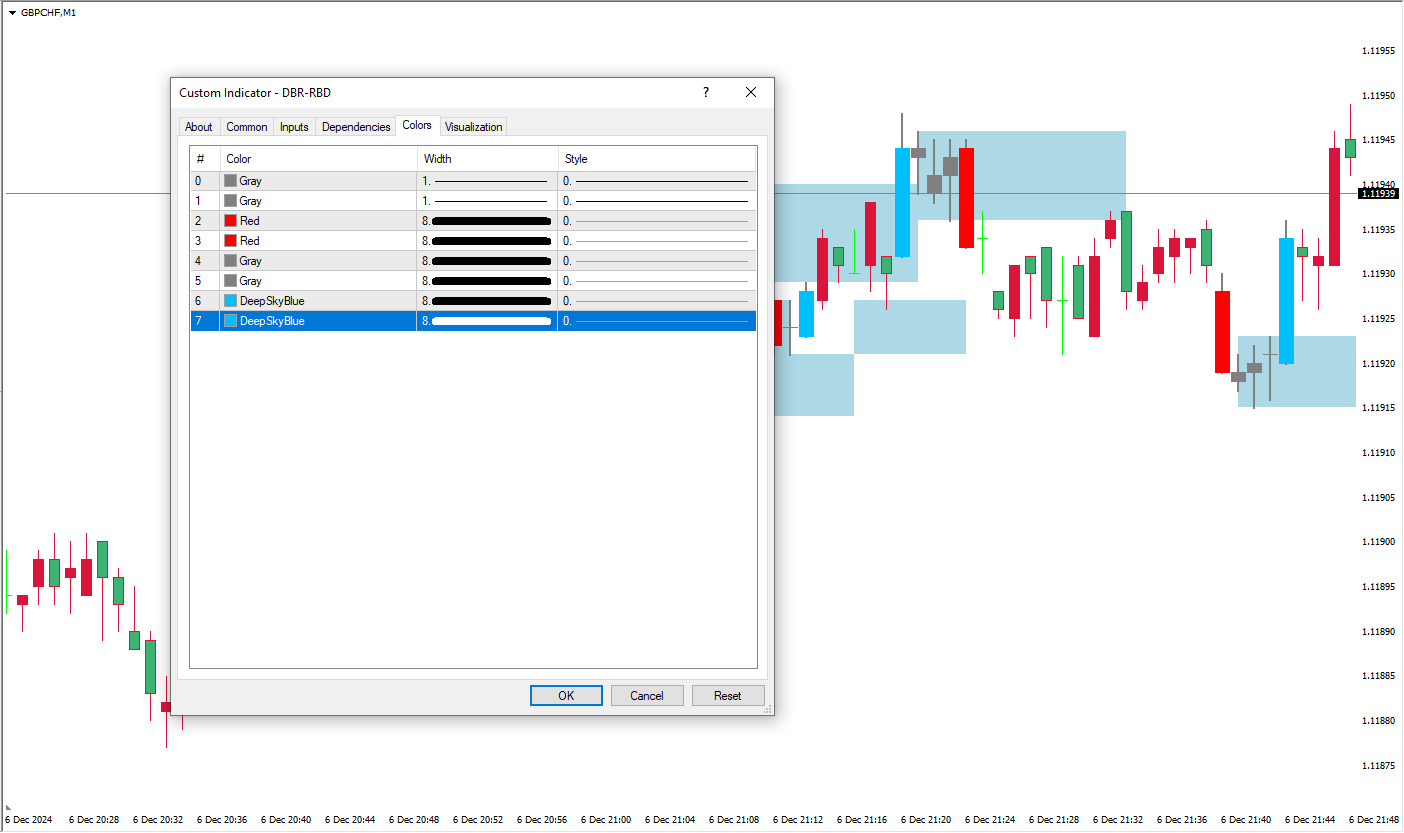The image size is (1404, 833).
Task: Switch to the About tab
Action: [x=198, y=127]
